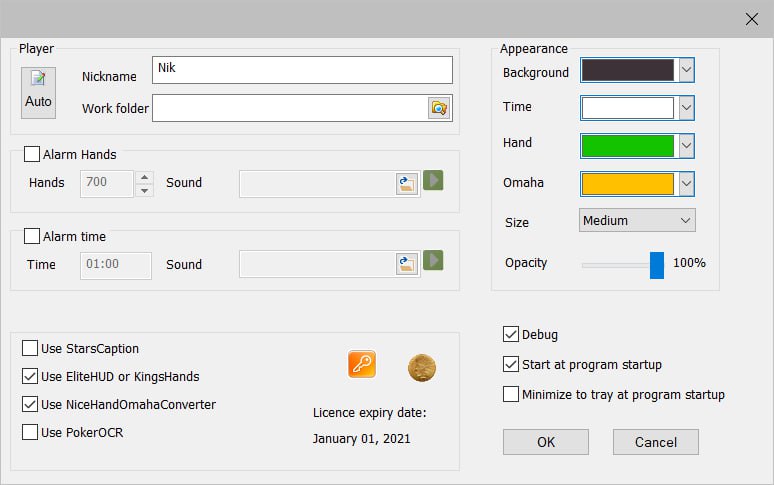The image size is (774, 485).
Task: Check Use StarsCaption
Action: click(30, 348)
